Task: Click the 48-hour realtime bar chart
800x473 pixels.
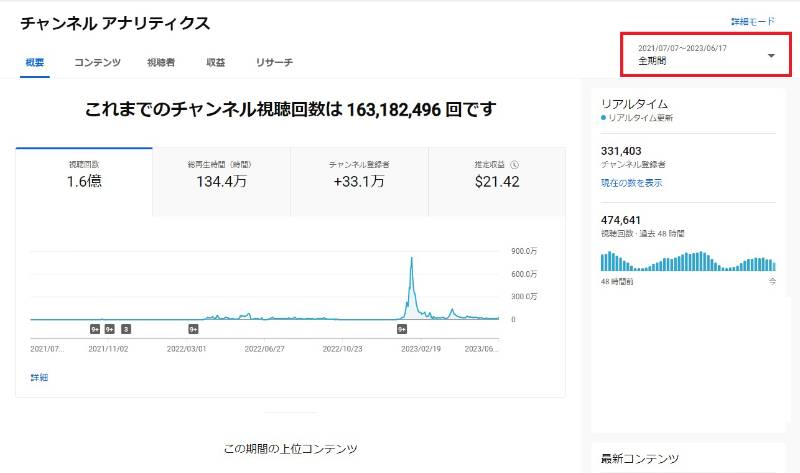Action: coord(688,261)
